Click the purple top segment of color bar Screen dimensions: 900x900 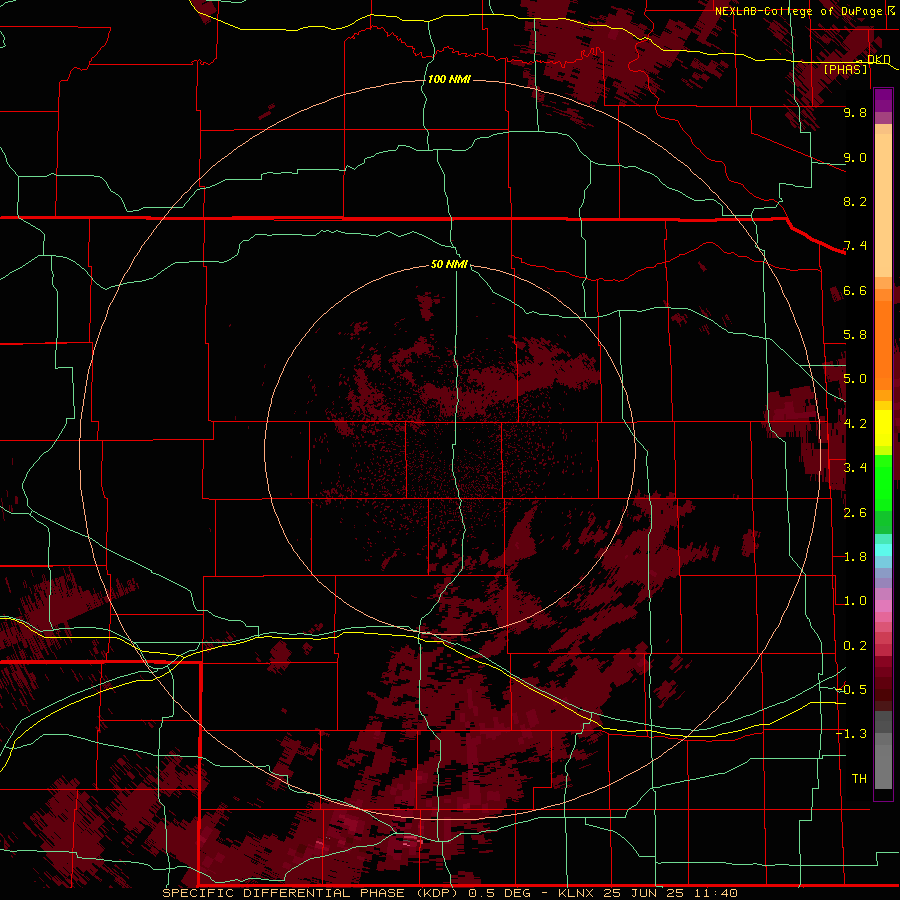tap(883, 100)
